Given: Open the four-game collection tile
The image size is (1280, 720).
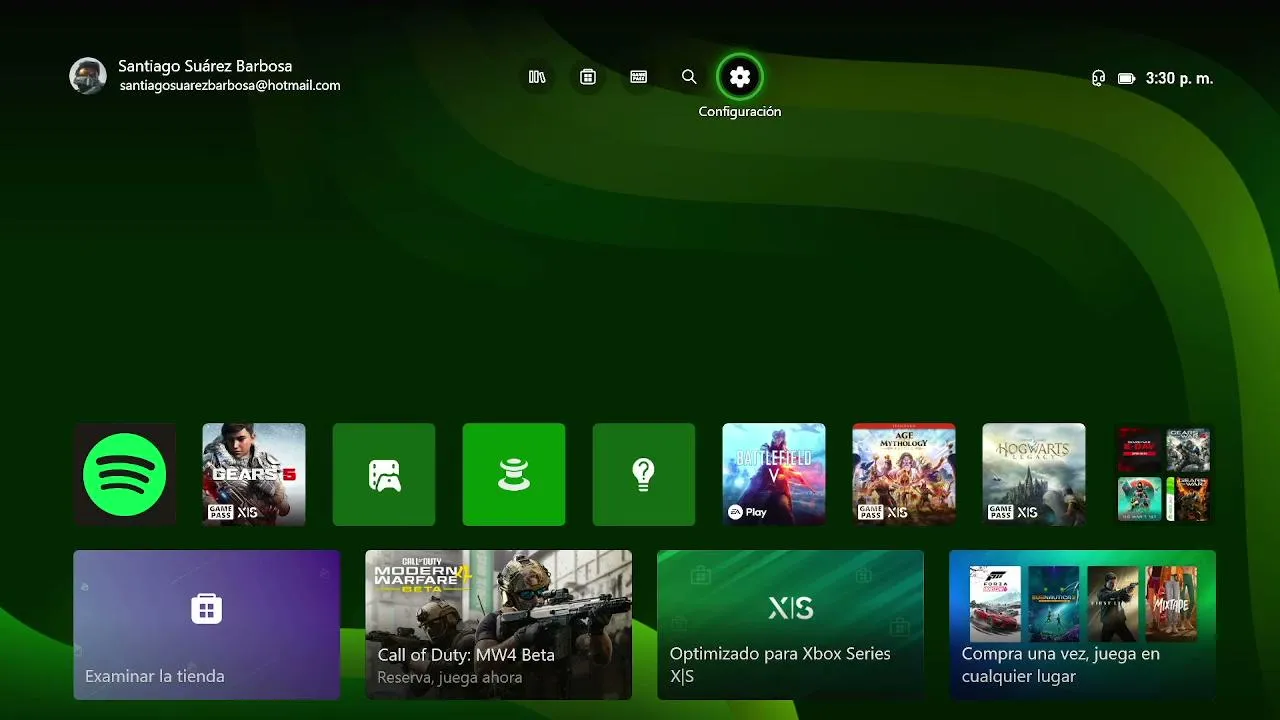Looking at the screenshot, I should (x=1164, y=474).
